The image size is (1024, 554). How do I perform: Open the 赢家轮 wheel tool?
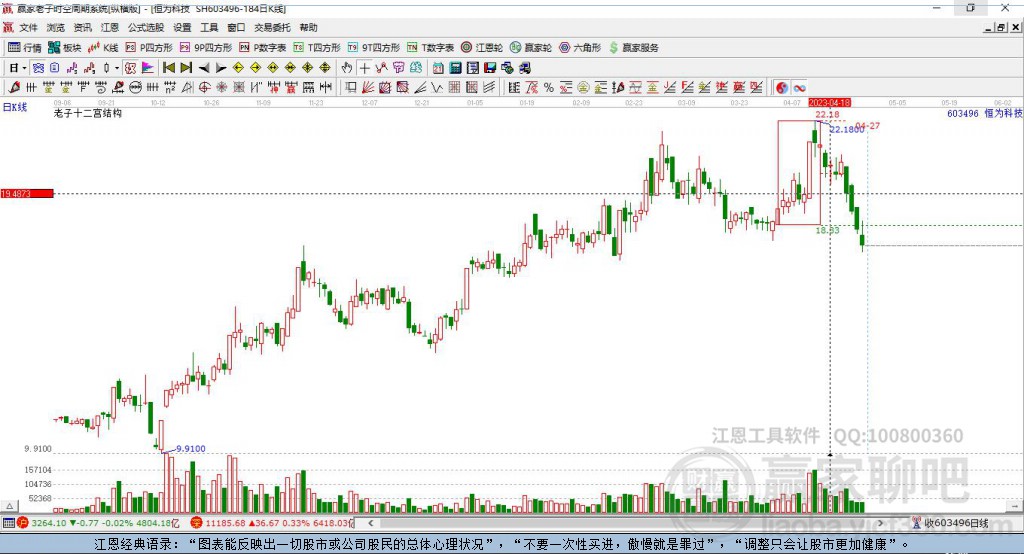[x=531, y=48]
